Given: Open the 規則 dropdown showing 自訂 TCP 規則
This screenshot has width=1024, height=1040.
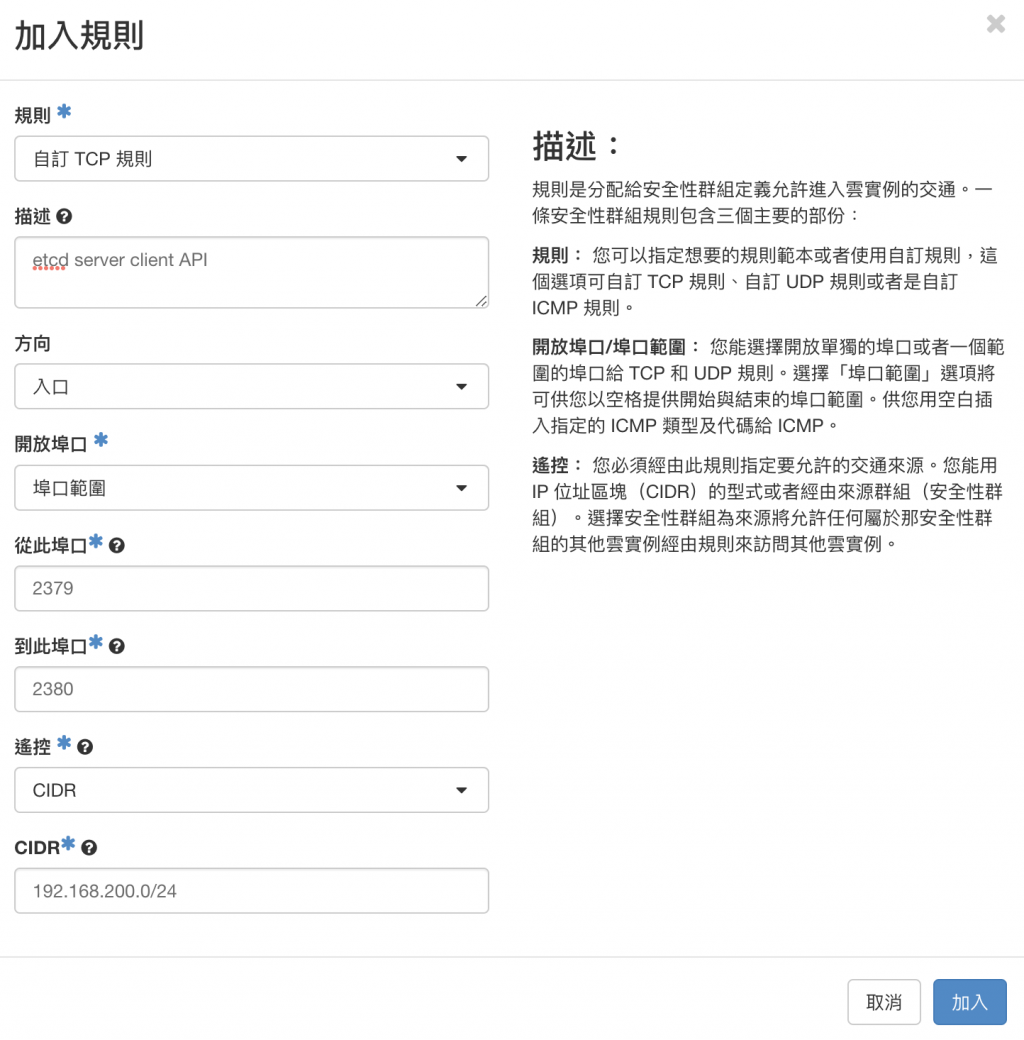Looking at the screenshot, I should pos(251,159).
